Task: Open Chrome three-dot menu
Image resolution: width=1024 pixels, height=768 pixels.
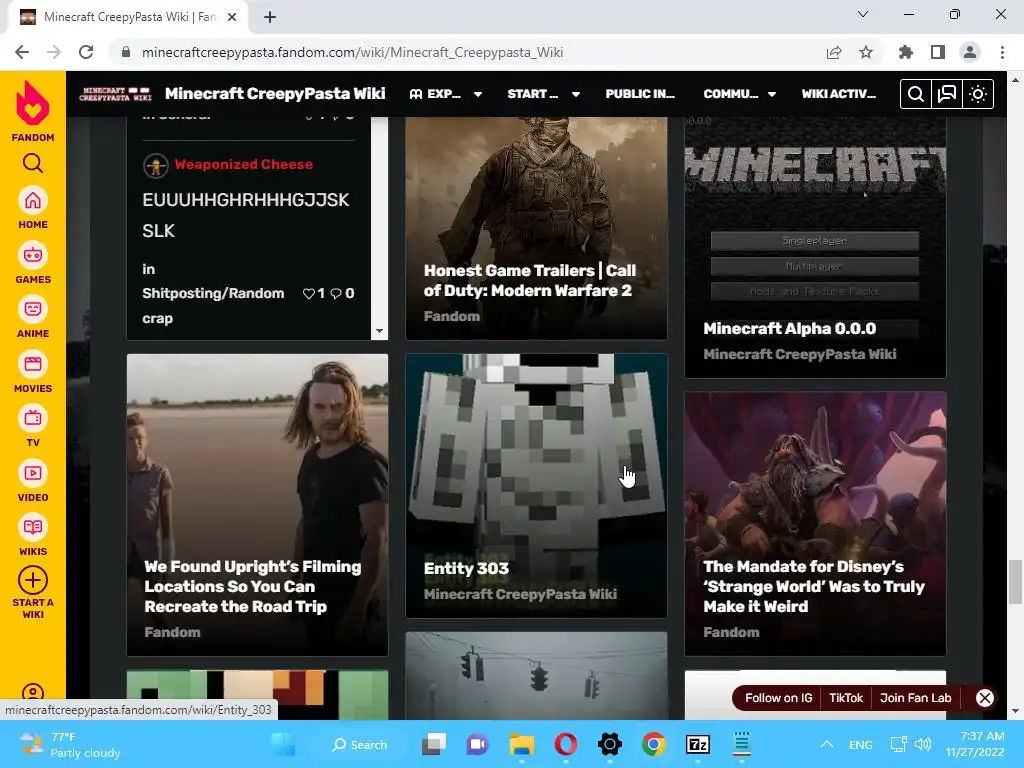Action: (x=1002, y=52)
